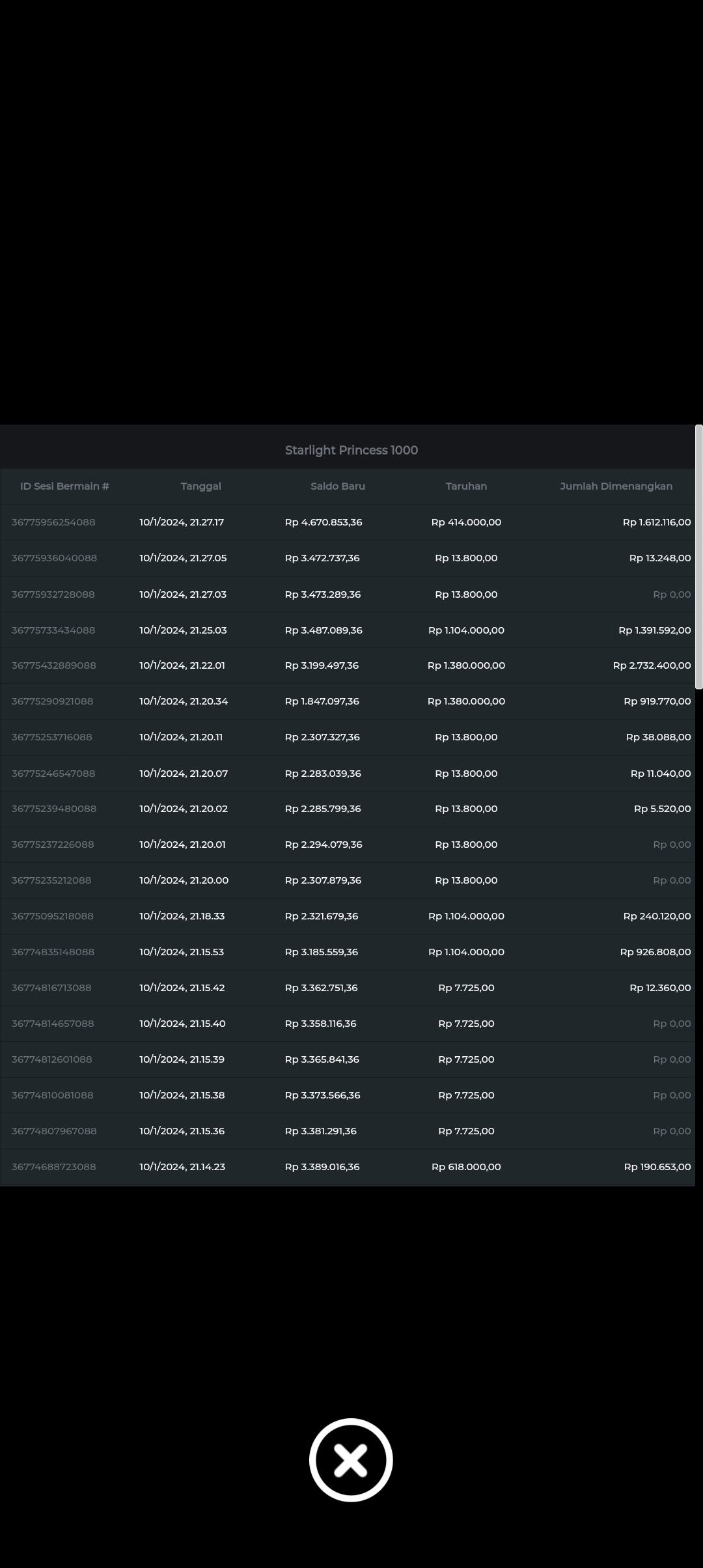Select session ID 36775733434088
Viewport: 703px width, 1568px height.
[53, 630]
